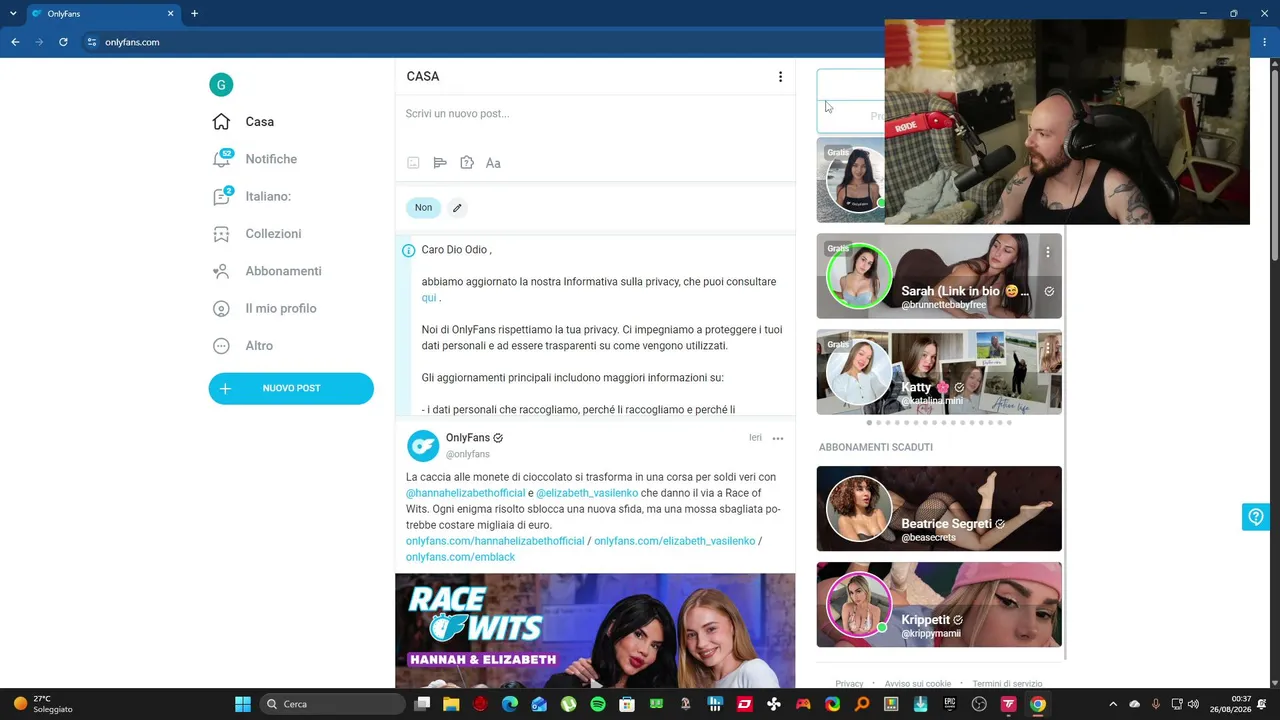The width and height of the screenshot is (1280, 720).
Task: Open the CASA feed three-dot menu
Action: [780, 77]
